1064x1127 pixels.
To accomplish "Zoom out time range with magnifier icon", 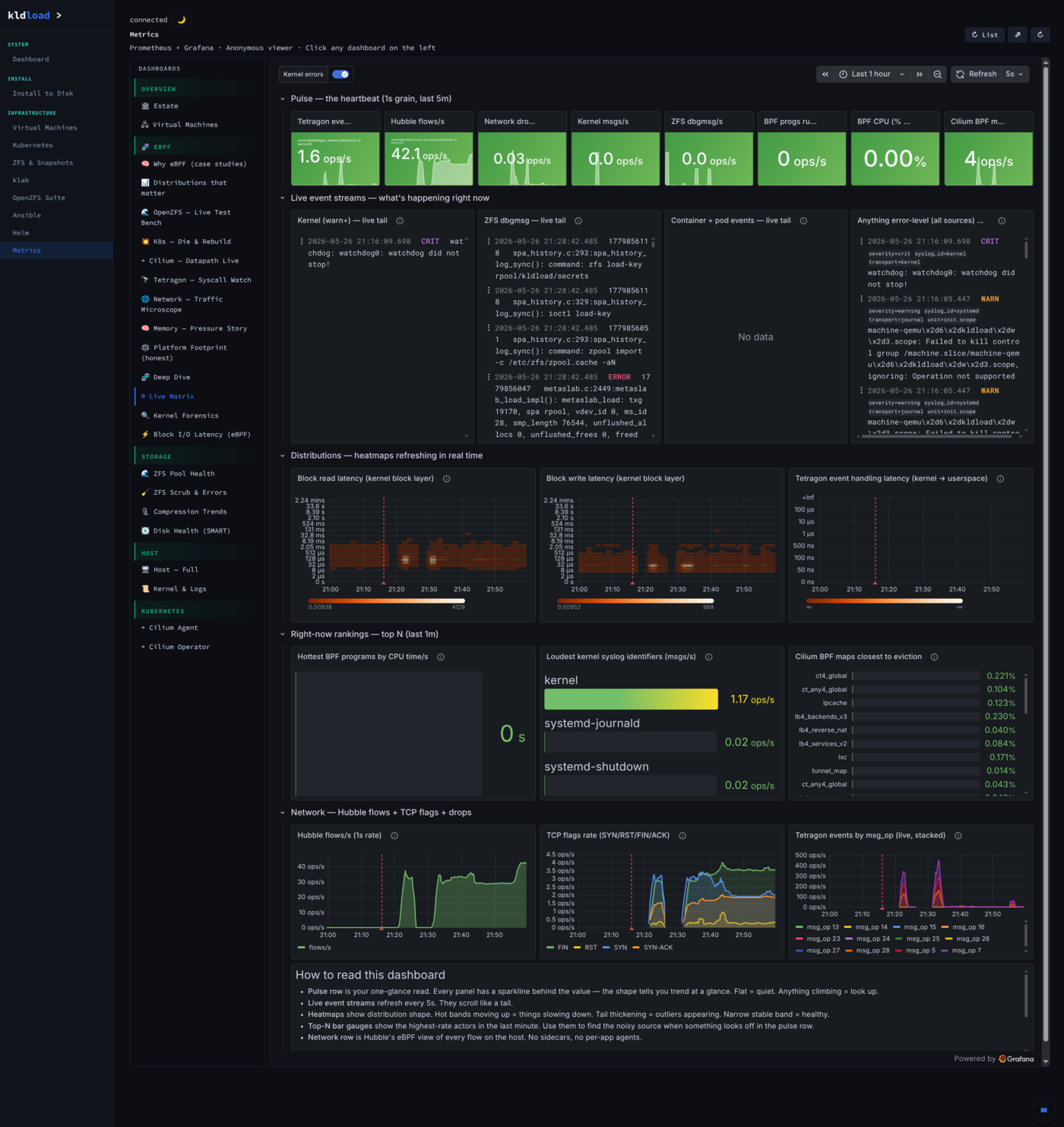I will click(x=938, y=74).
